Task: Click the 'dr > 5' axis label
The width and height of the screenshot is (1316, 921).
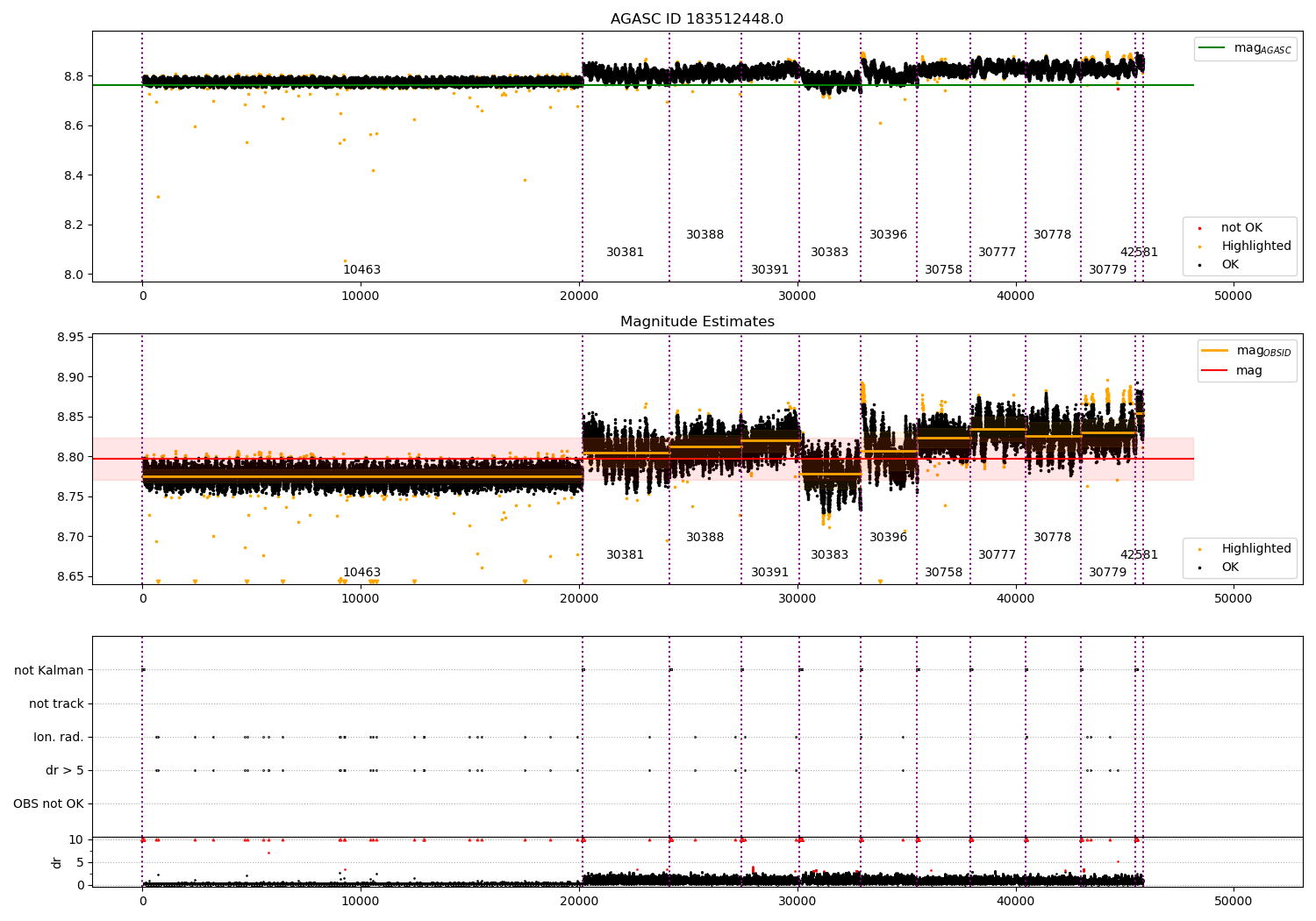Action: click(65, 770)
